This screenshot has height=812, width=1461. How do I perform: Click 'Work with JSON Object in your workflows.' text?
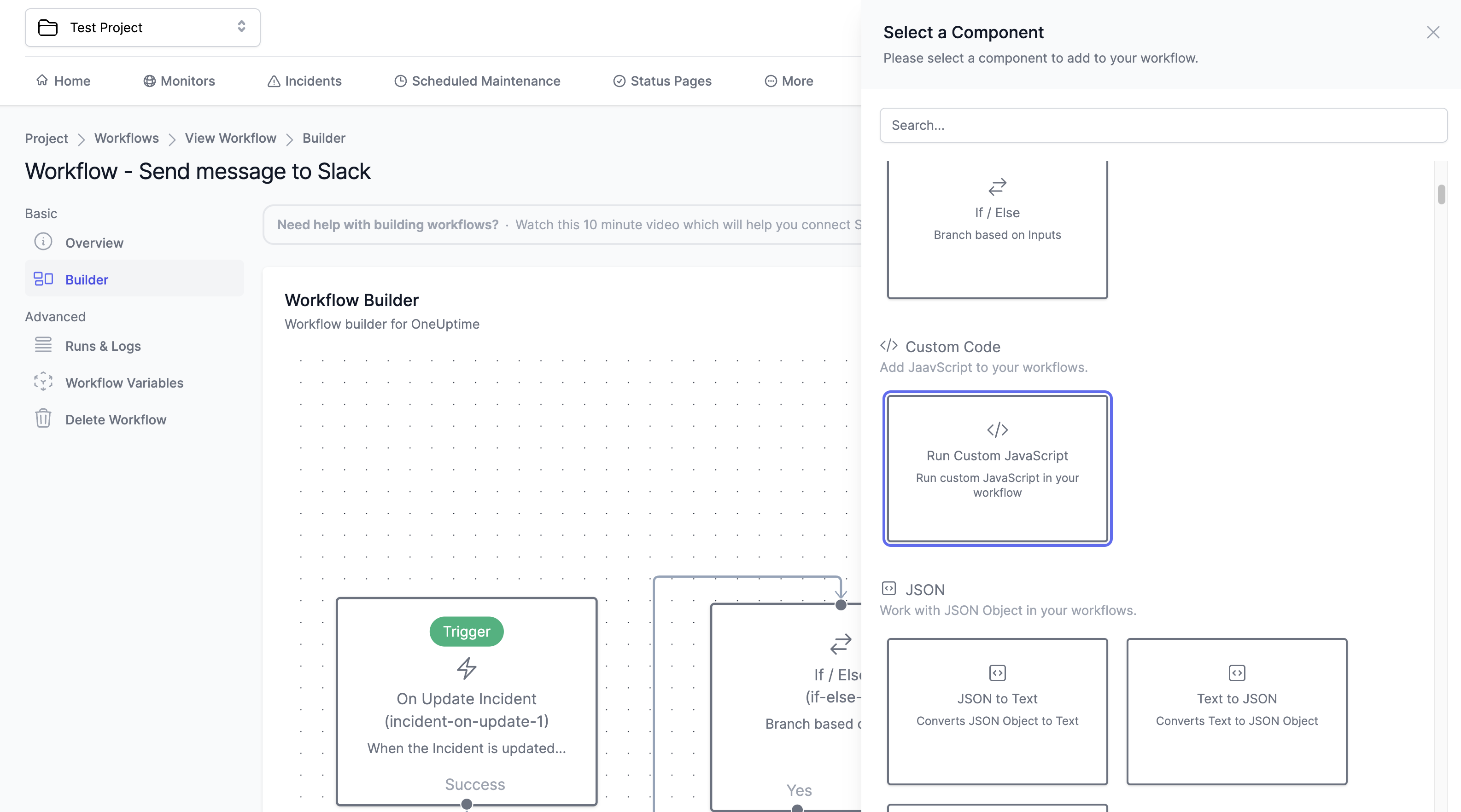point(1008,610)
